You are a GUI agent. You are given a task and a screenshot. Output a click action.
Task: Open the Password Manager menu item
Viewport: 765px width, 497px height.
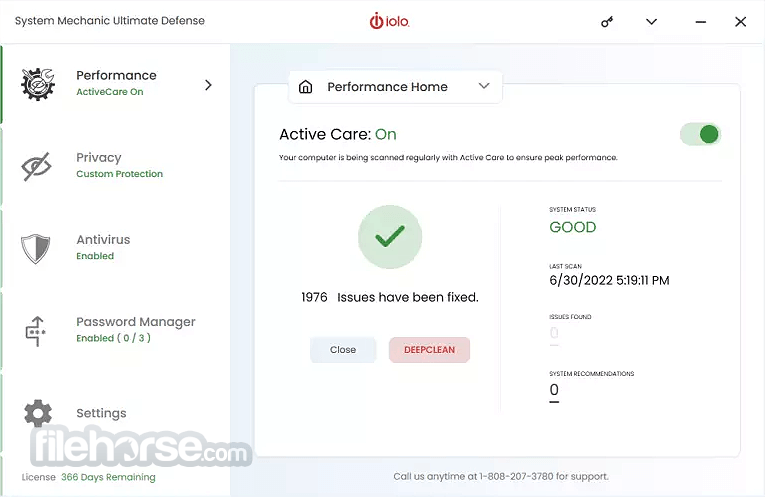[116, 330]
